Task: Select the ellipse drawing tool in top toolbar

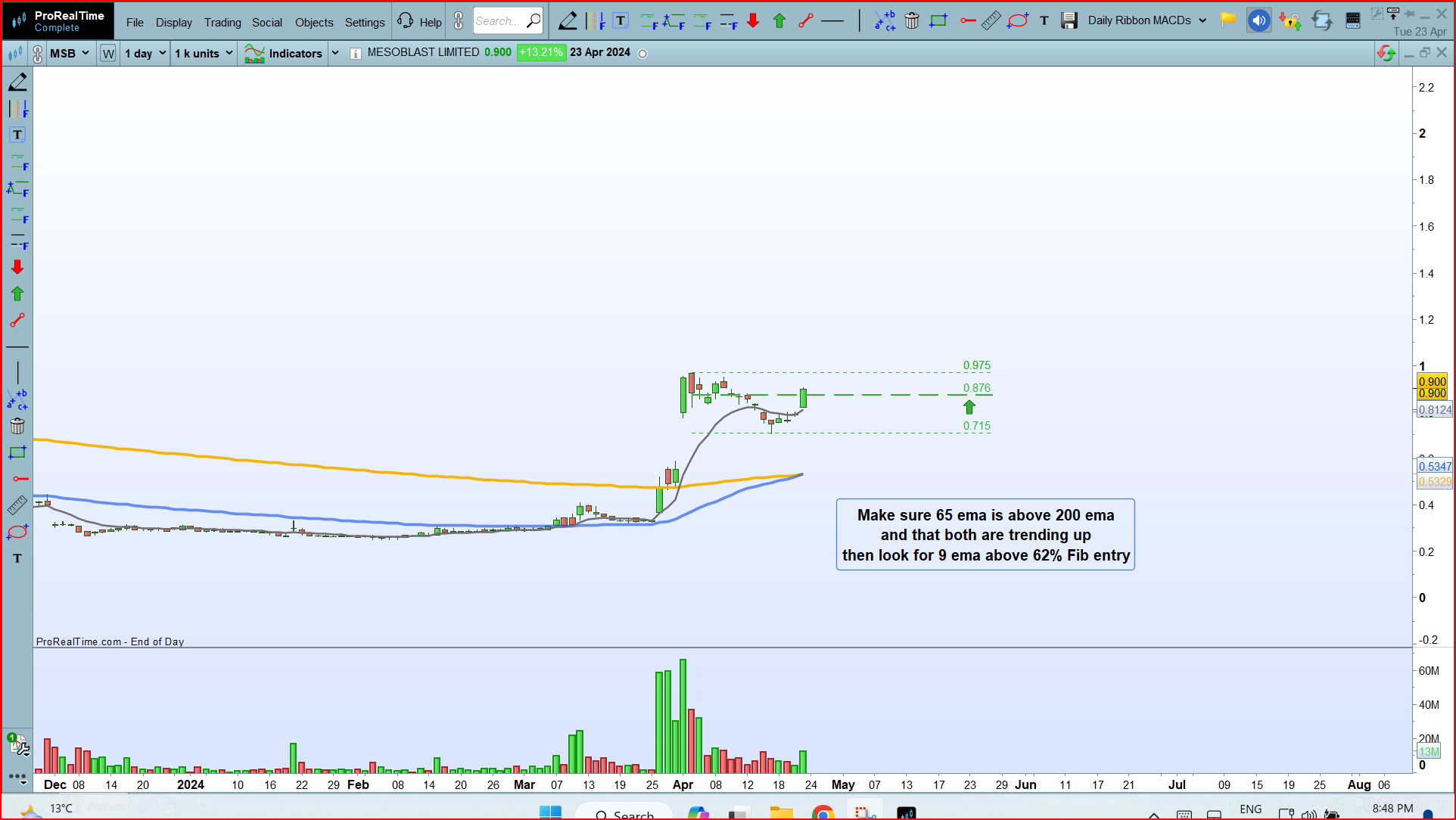Action: [x=1018, y=21]
